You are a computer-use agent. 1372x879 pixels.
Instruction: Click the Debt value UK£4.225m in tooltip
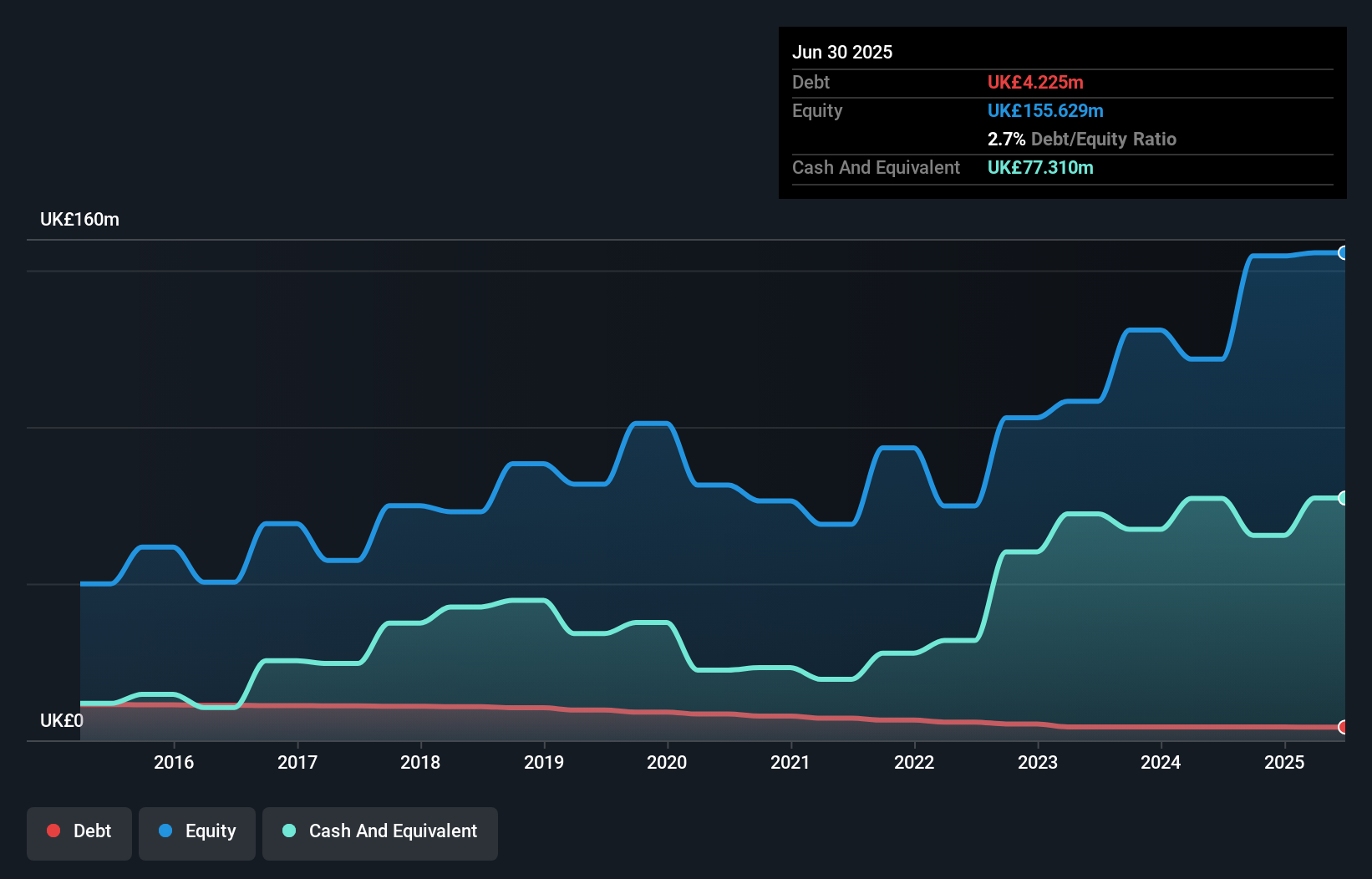point(1036,82)
